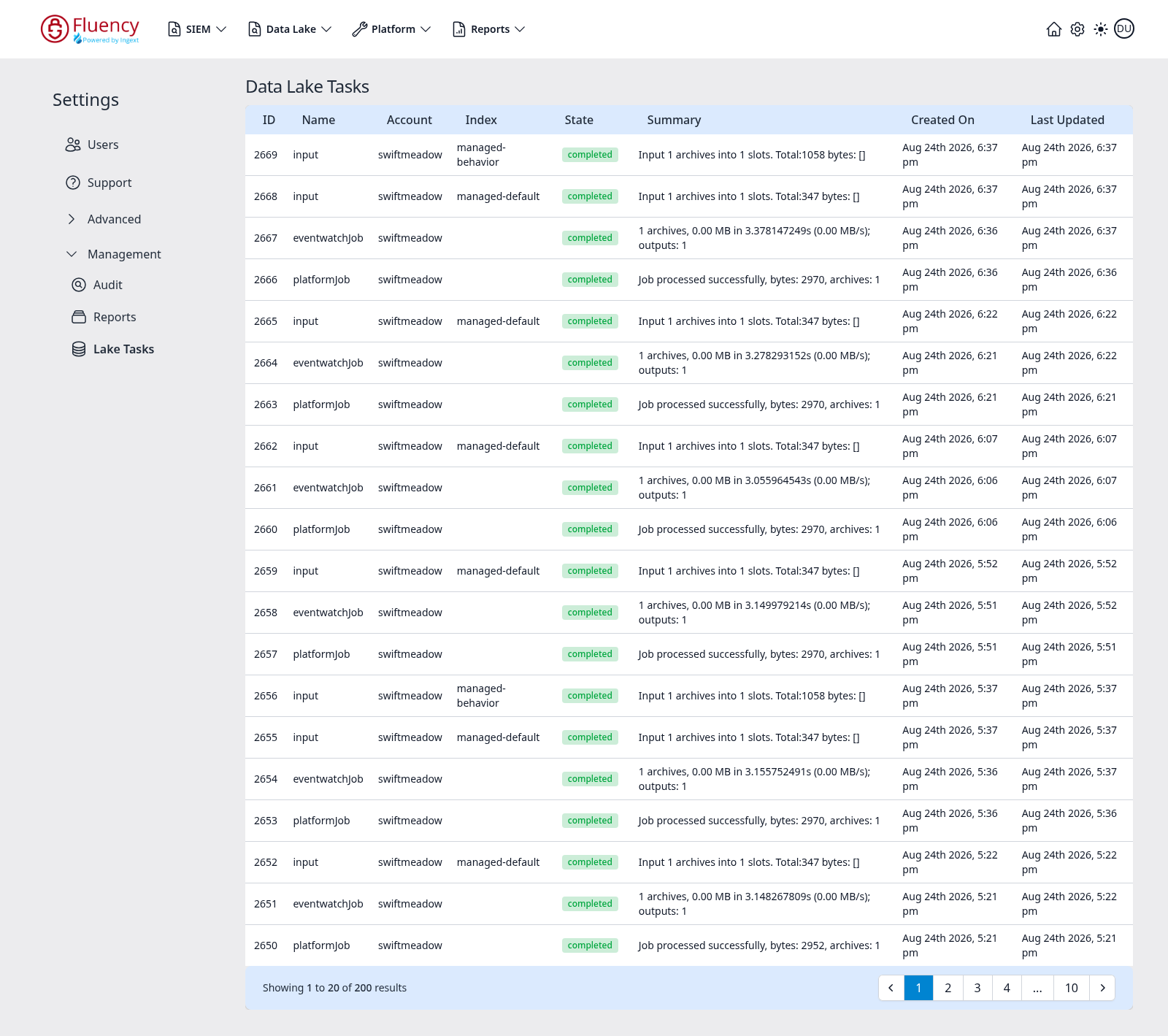Collapse the Management section chevron
Viewport: 1168px width, 1036px height.
pyautogui.click(x=72, y=254)
